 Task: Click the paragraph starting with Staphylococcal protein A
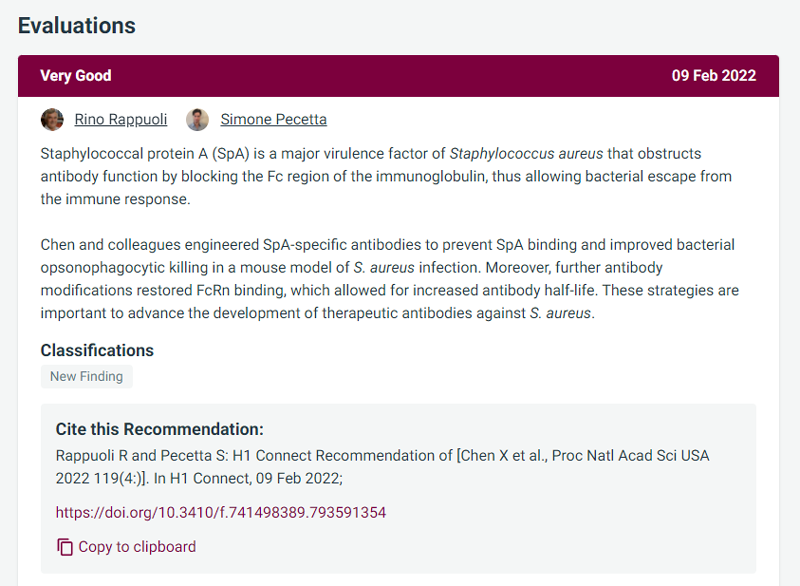pos(386,176)
